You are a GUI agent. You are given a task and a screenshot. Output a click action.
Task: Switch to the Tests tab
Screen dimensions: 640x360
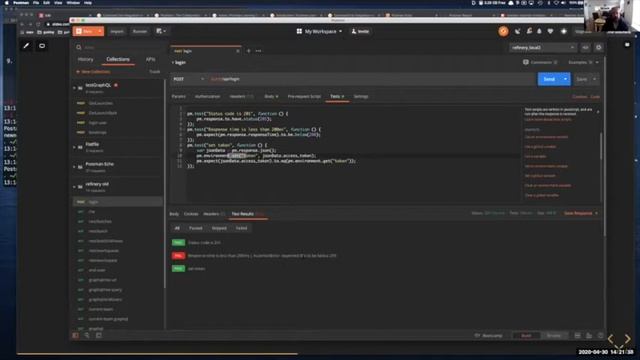[x=337, y=97]
